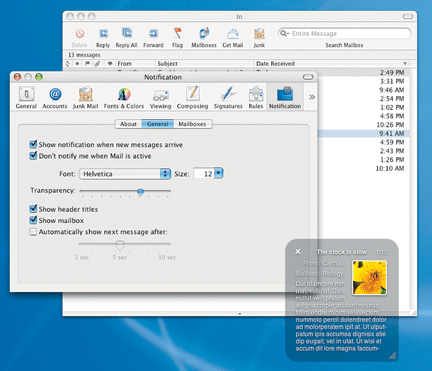Click the Transparency slider knob

coord(140,192)
